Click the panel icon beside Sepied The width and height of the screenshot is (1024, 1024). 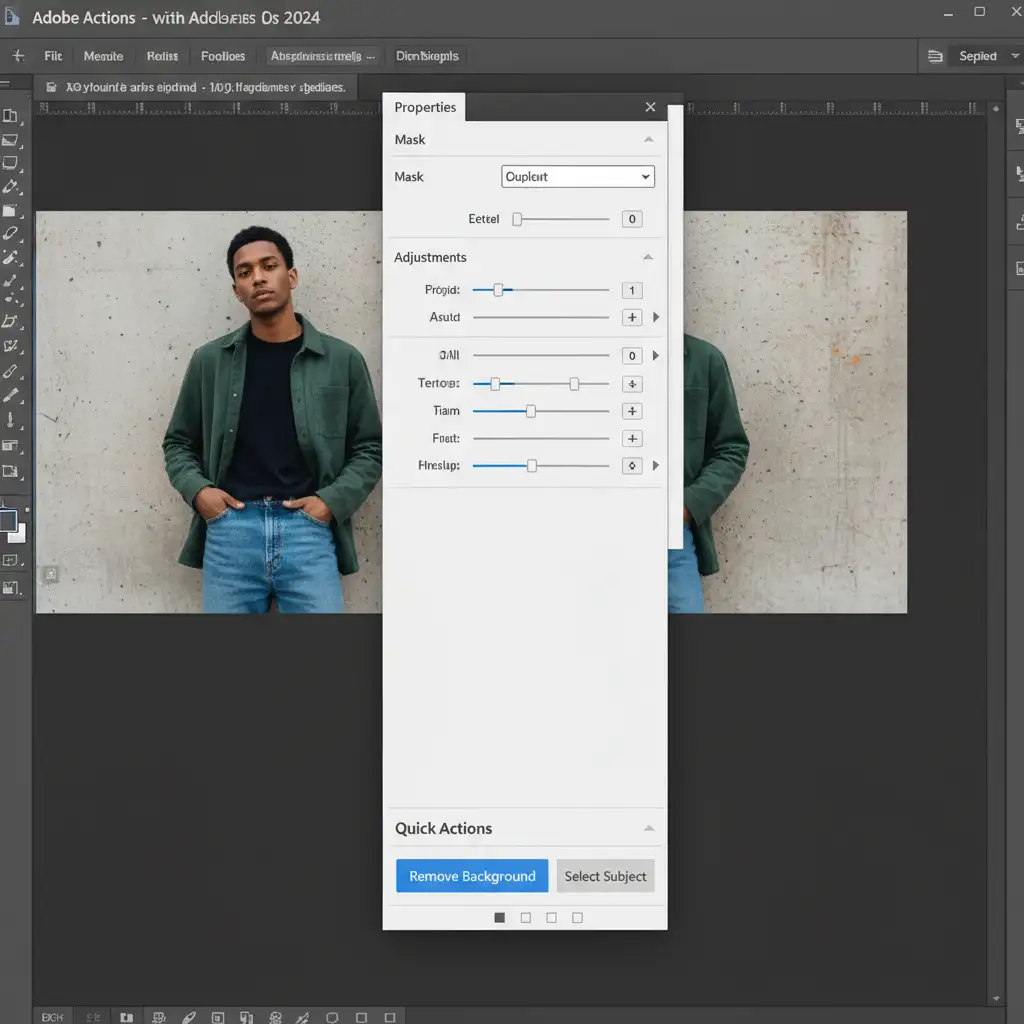coord(935,56)
